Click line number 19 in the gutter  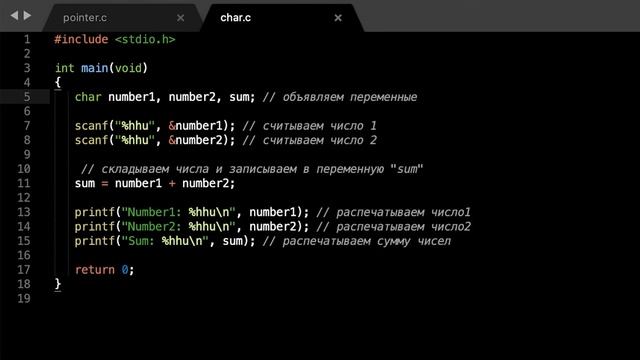point(24,298)
